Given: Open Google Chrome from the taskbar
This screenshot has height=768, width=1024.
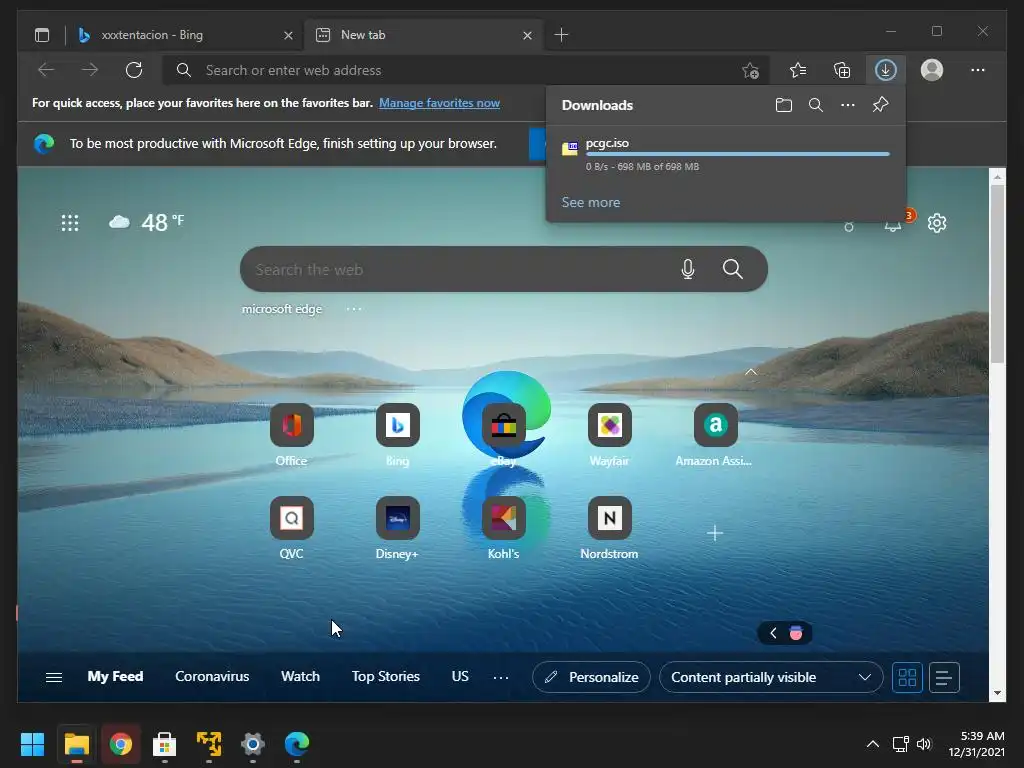Looking at the screenshot, I should (120, 744).
